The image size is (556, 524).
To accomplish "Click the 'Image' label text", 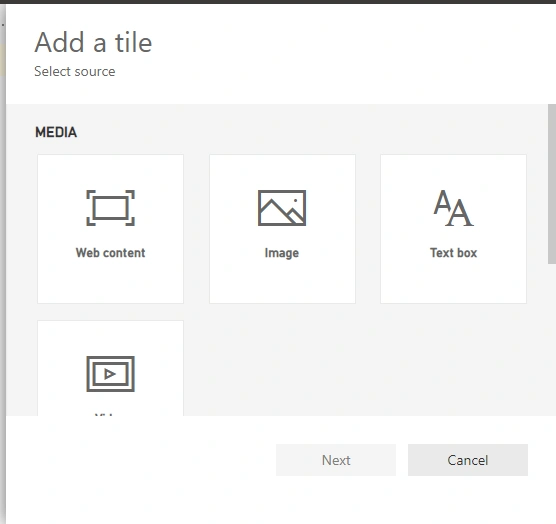I will pos(282,253).
